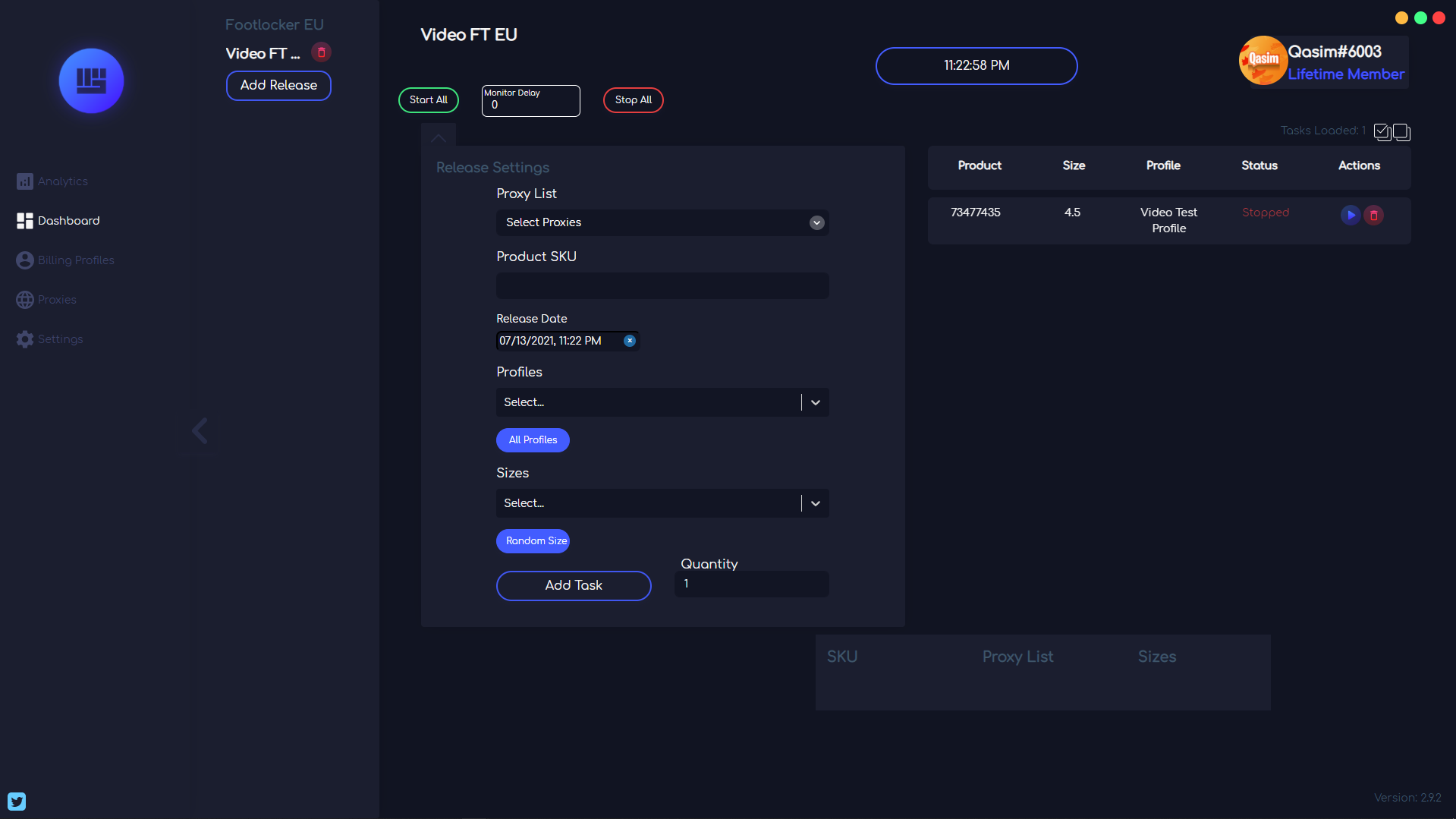Clear the Release Date field

pos(630,341)
